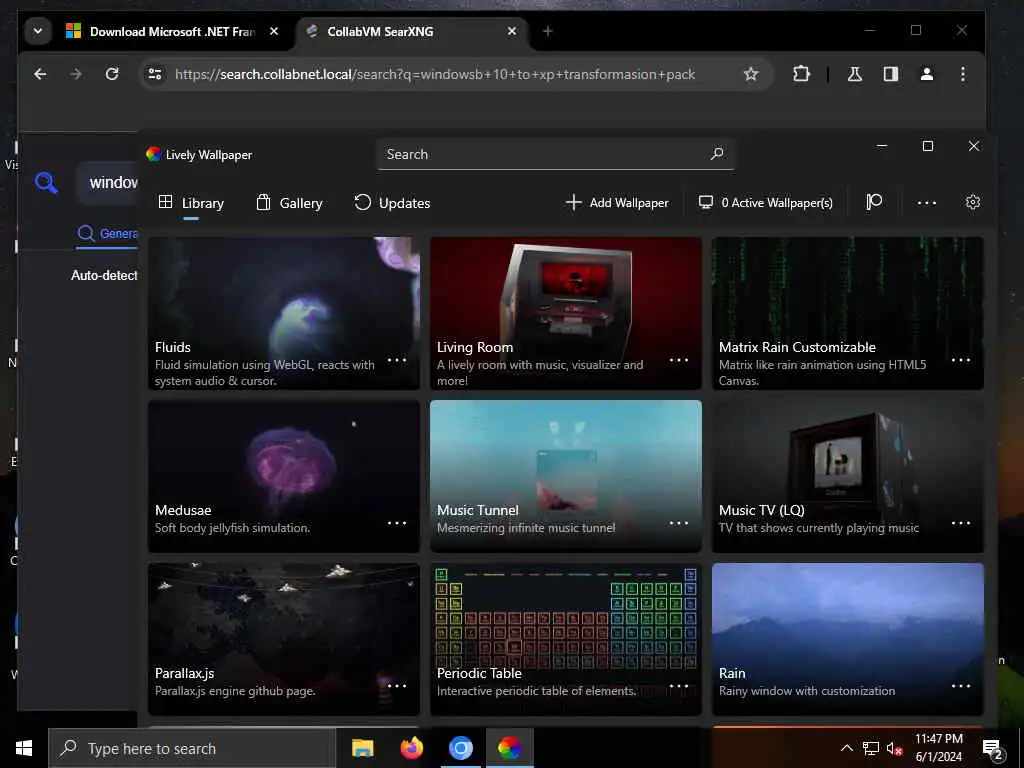Screen dimensions: 1024x768
Task: Open the Updates tab
Action: point(392,203)
